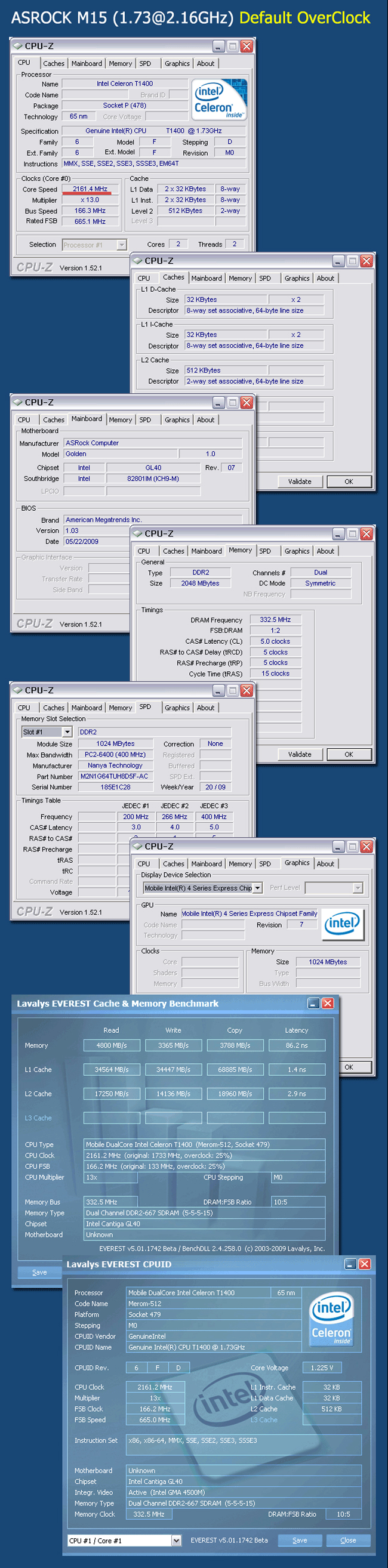Click the L2 Cache Latency value '2.9 ns'
This screenshot has height=1568, width=388.
[x=297, y=1094]
